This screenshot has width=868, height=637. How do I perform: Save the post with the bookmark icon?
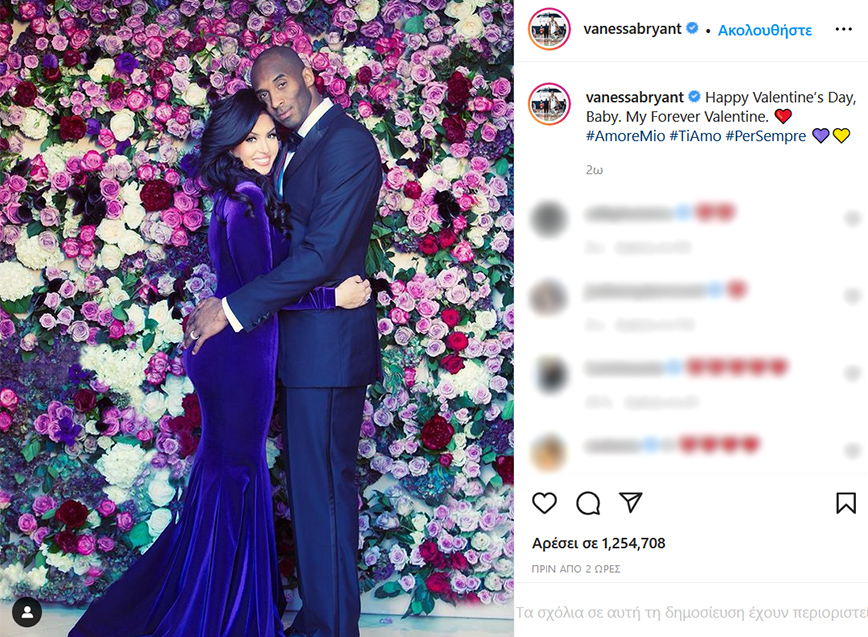[846, 503]
